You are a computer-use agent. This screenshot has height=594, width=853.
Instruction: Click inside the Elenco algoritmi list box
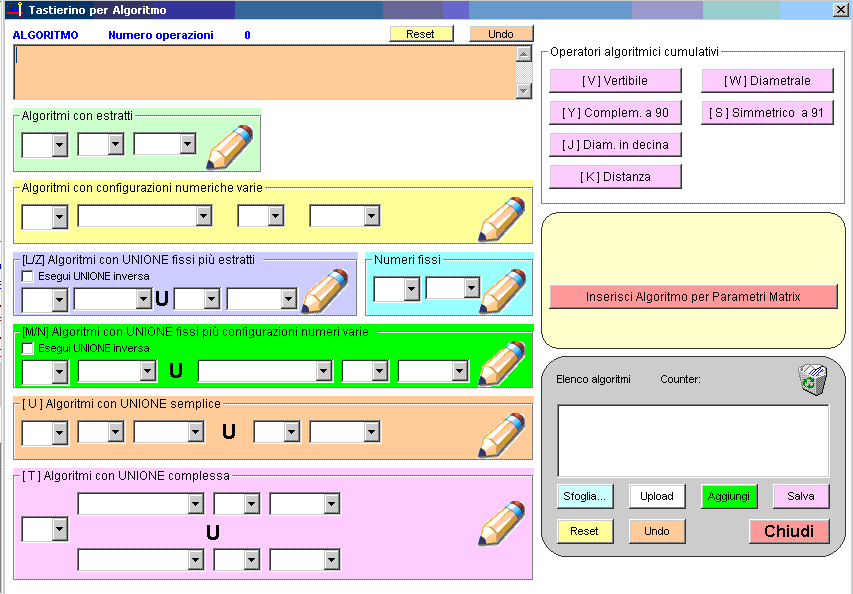(692, 440)
